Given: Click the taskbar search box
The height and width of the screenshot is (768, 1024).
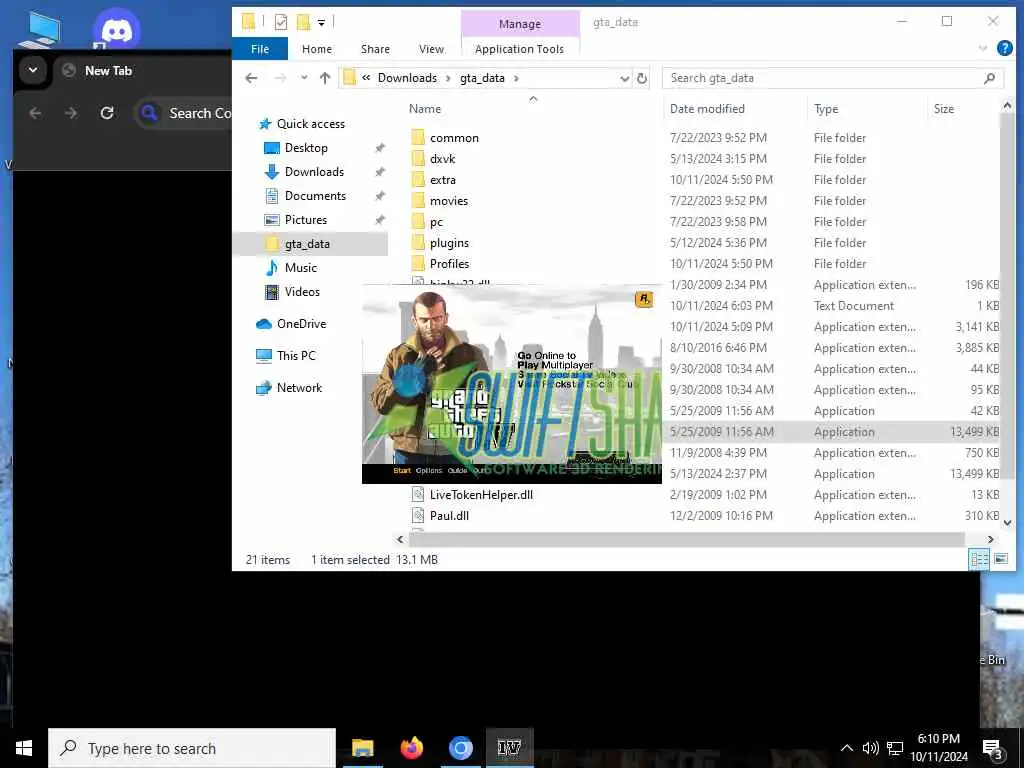Looking at the screenshot, I should point(192,748).
